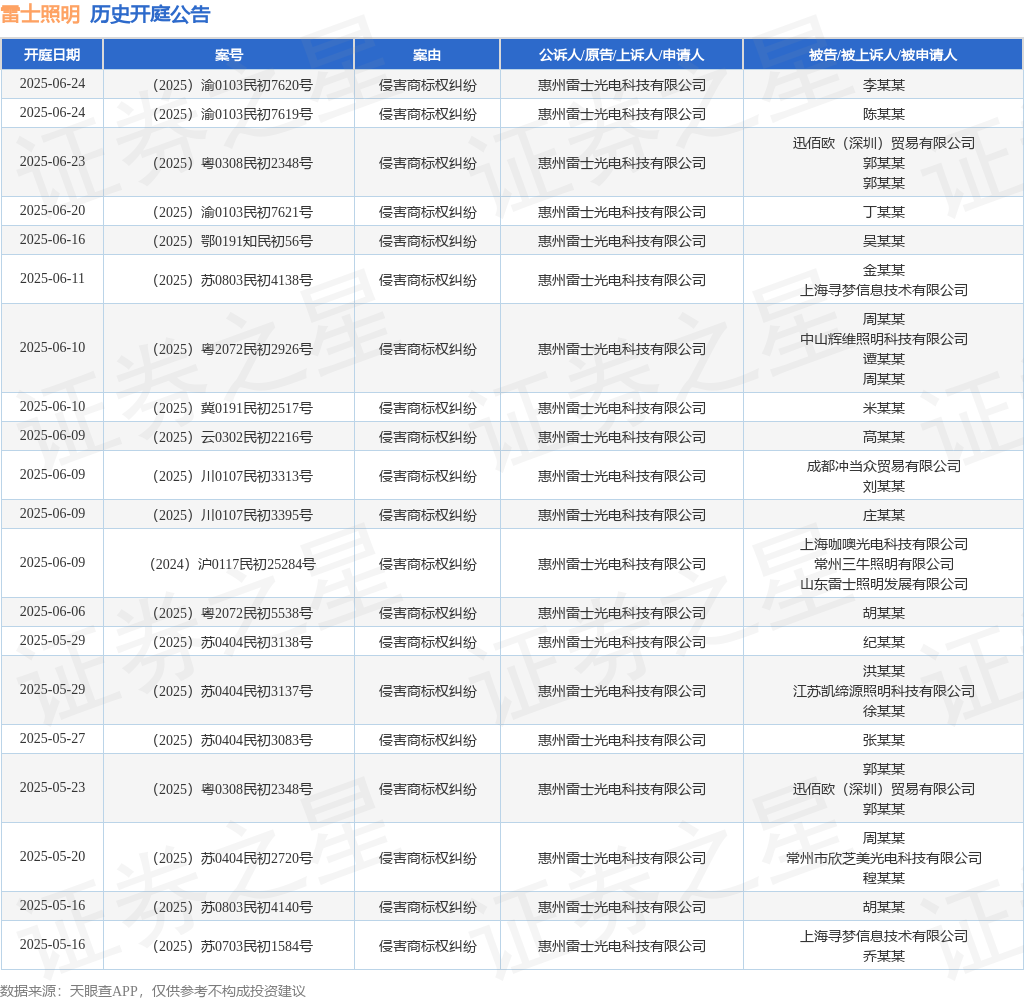Select case number 粤2072民初2926号
The width and height of the screenshot is (1024, 1000).
click(x=232, y=349)
